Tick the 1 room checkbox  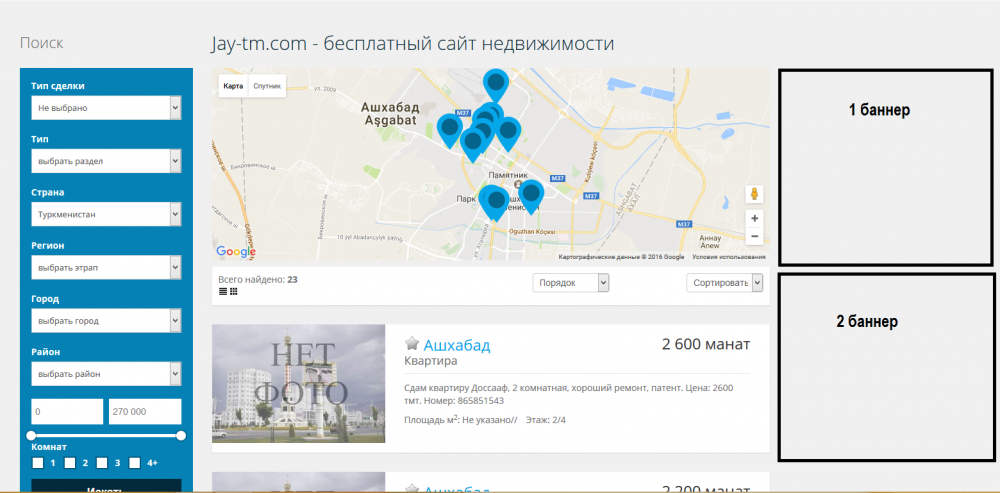point(38,462)
